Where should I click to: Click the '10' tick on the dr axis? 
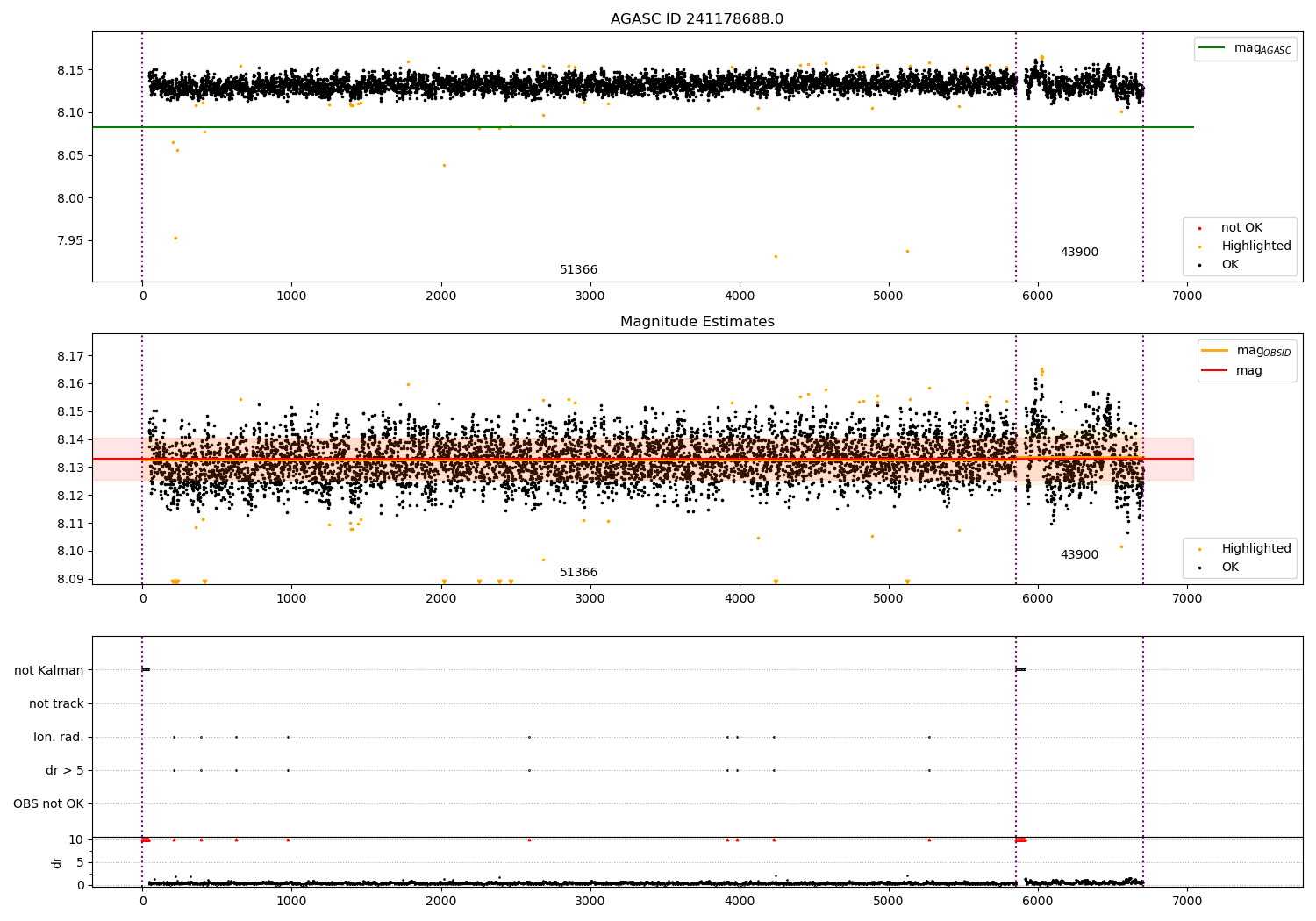coord(76,840)
